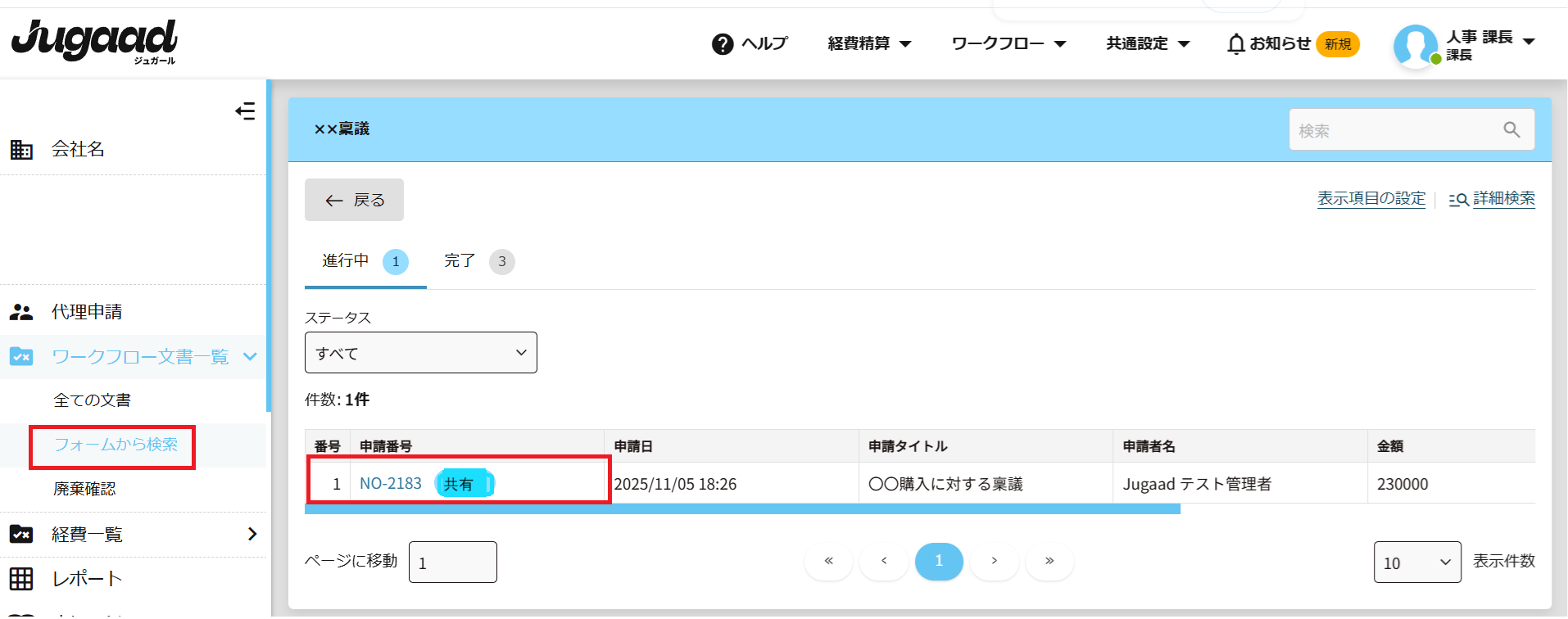Open the ステータス dropdown showing すべて
Screen dimensions: 1568x619
coord(420,353)
